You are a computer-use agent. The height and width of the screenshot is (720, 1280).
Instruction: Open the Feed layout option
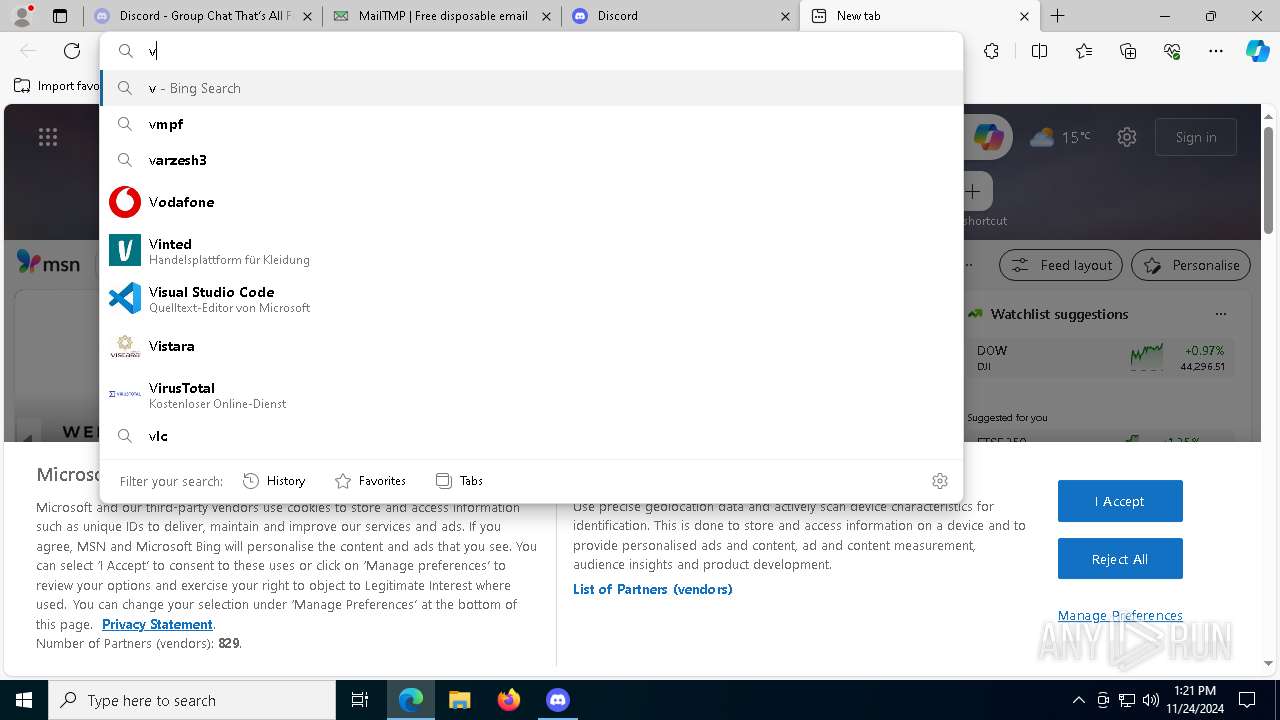(1061, 265)
